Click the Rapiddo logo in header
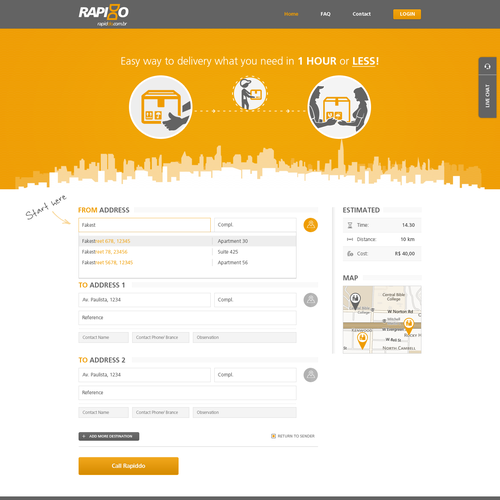Viewport: 500px width, 500px height. (103, 15)
